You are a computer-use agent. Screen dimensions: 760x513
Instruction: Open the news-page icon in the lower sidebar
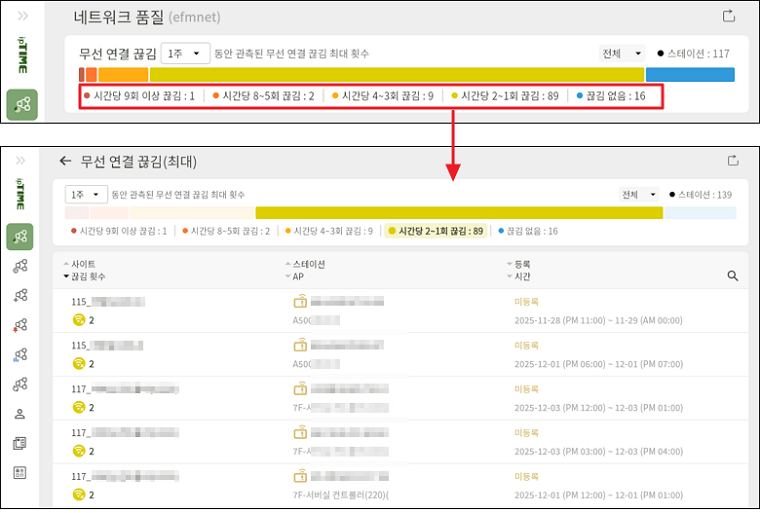pos(21,443)
